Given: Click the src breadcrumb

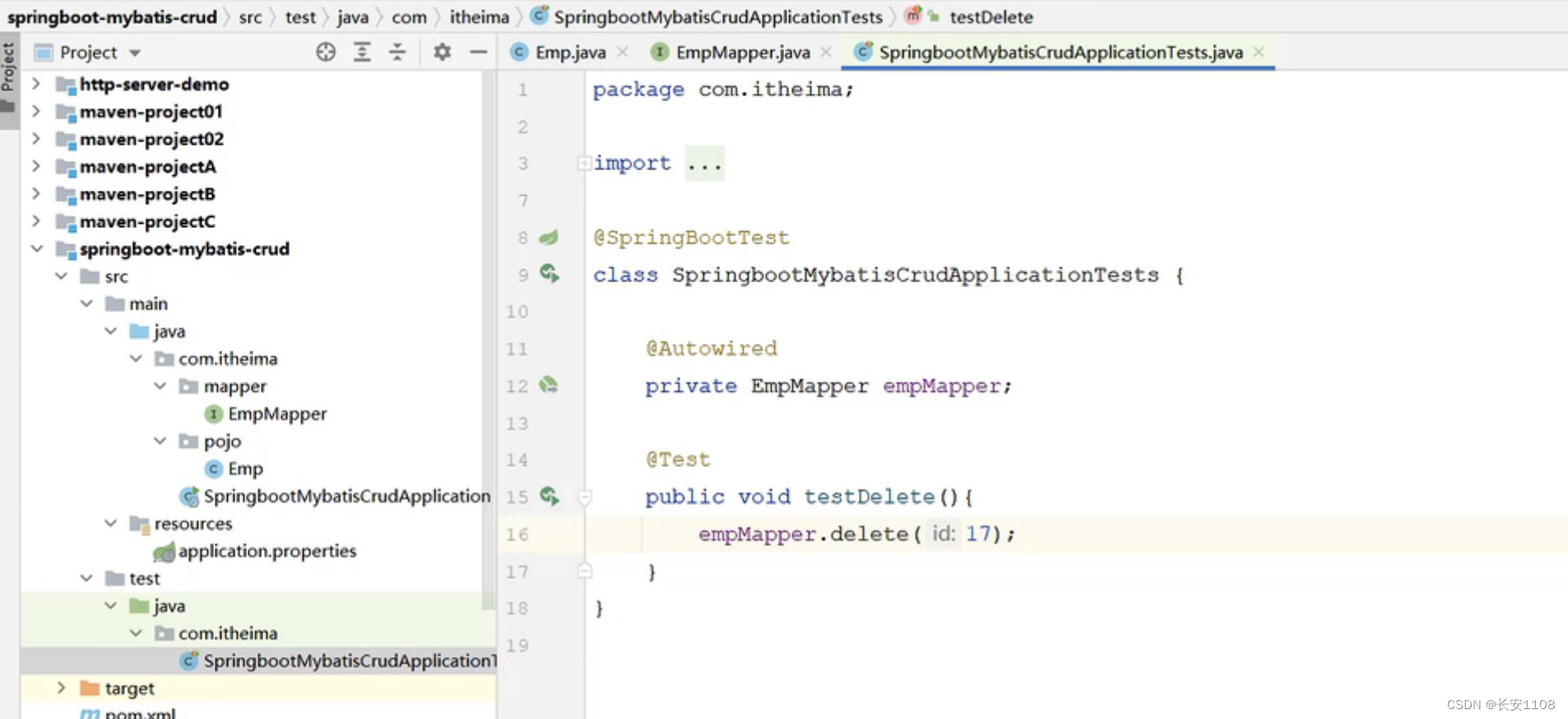Looking at the screenshot, I should tap(251, 16).
